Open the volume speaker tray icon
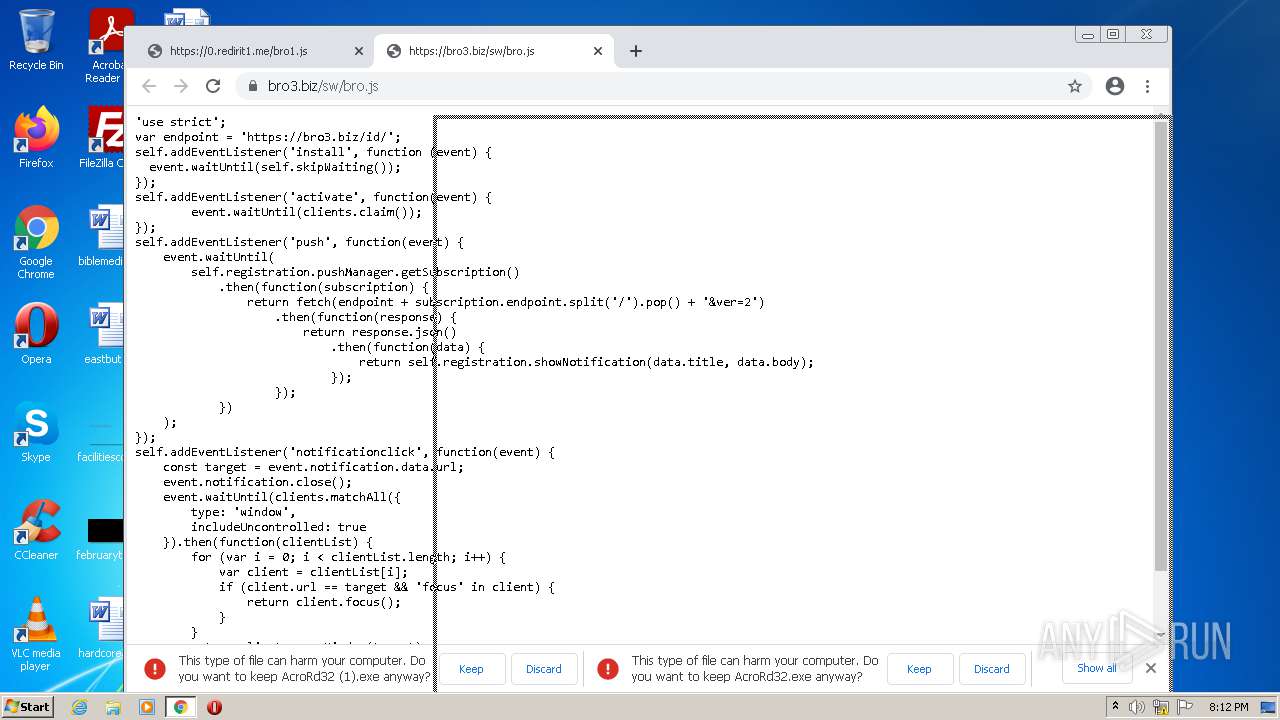 [x=1137, y=707]
